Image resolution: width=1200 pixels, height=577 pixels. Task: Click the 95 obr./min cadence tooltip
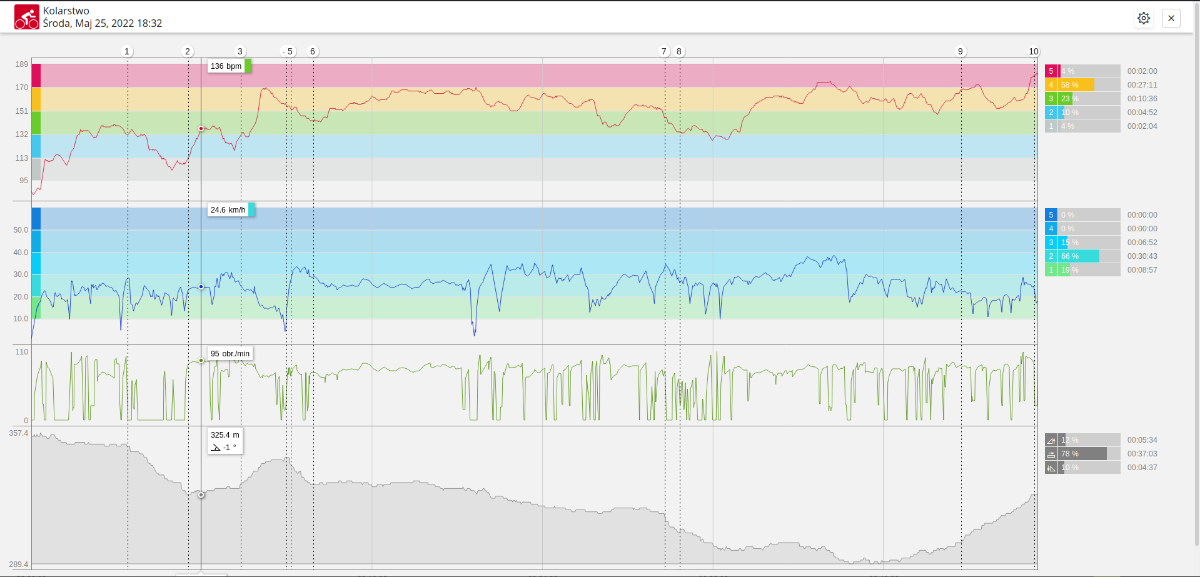(x=229, y=354)
